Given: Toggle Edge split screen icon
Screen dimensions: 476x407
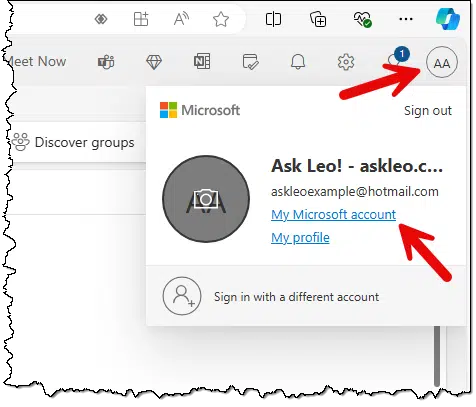Looking at the screenshot, I should point(273,19).
